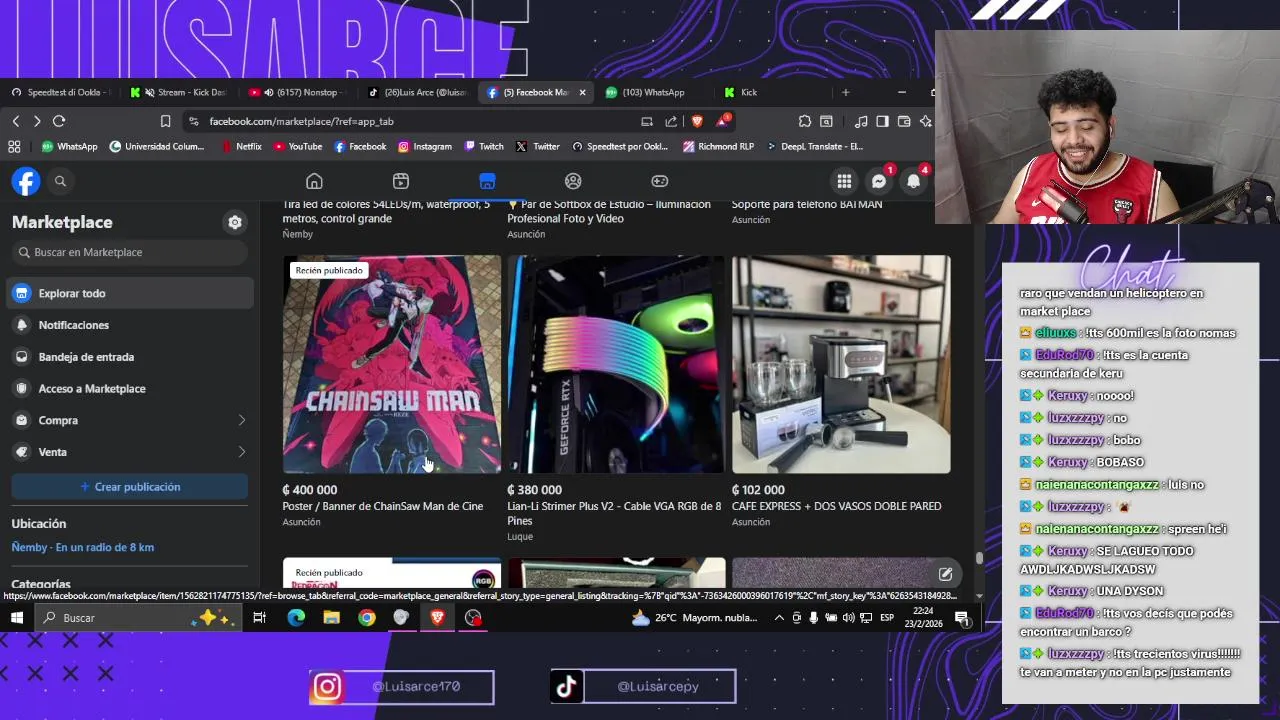1280x720 pixels.
Task: Switch to the Nonstop YouTube tab
Action: pyautogui.click(x=297, y=92)
